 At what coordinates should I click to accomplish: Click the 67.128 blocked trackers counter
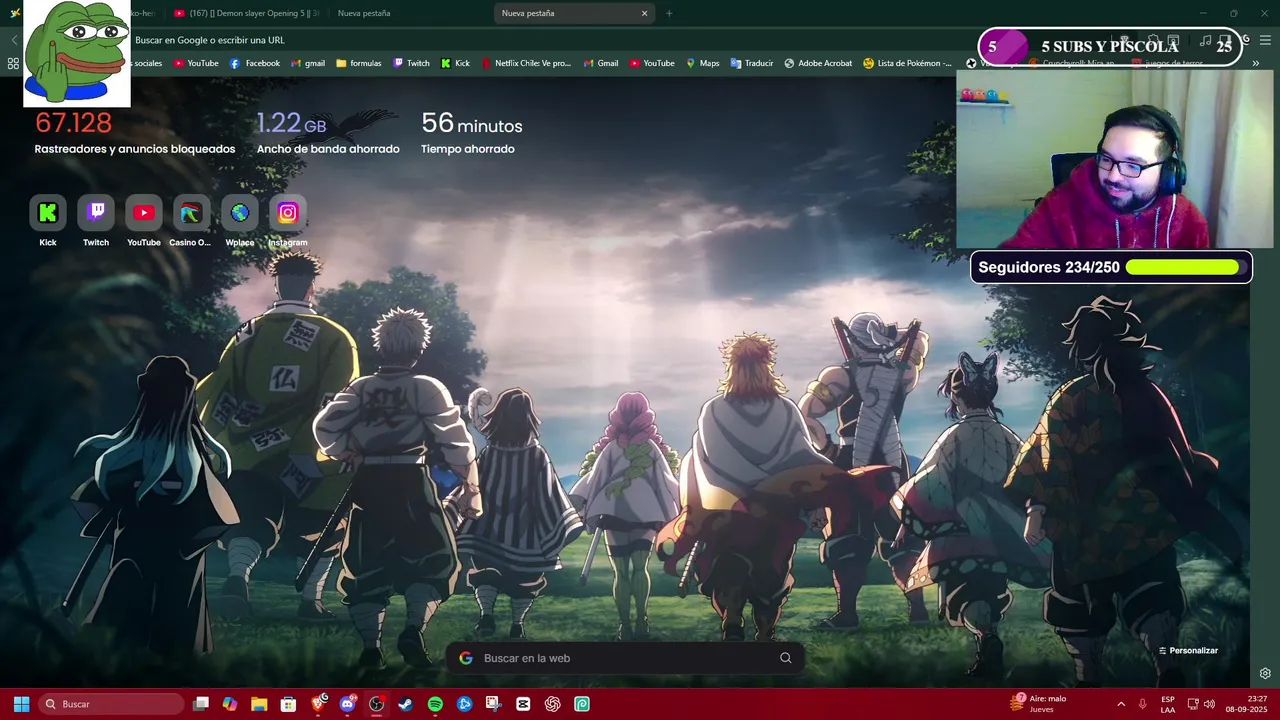73,123
